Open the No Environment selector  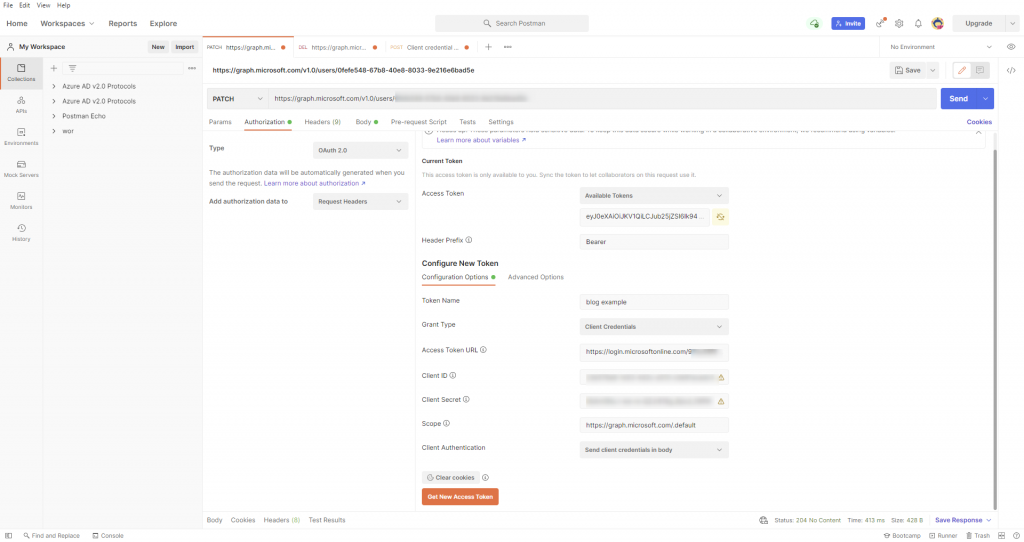pos(940,47)
